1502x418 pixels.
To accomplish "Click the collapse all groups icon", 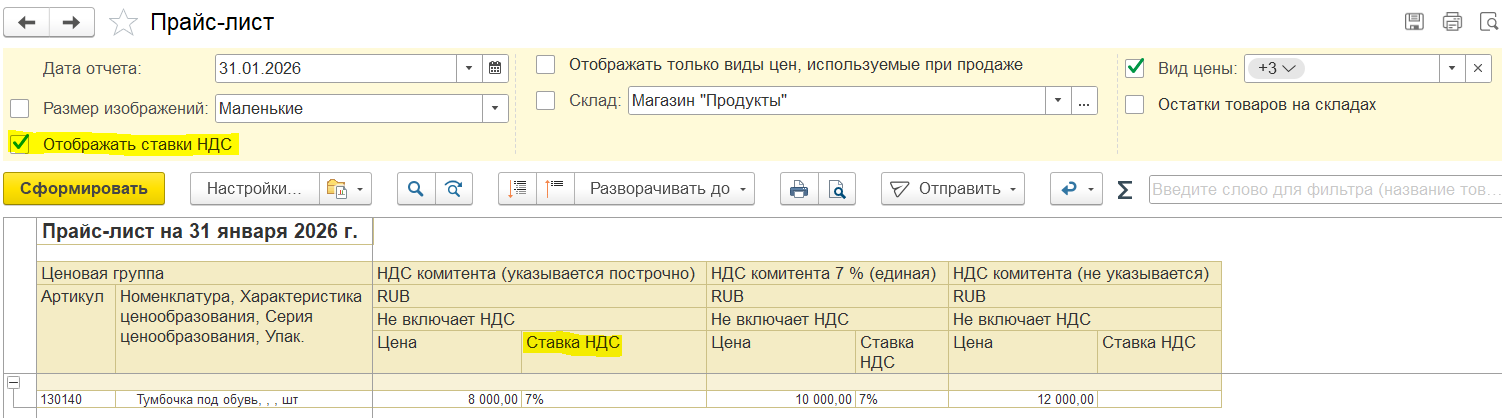I will tap(555, 188).
